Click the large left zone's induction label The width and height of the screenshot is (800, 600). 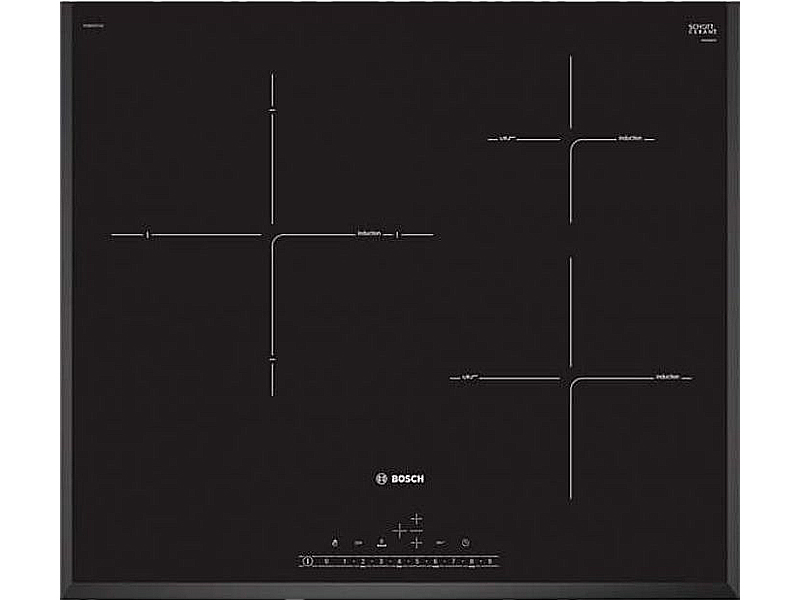pyautogui.click(x=369, y=233)
